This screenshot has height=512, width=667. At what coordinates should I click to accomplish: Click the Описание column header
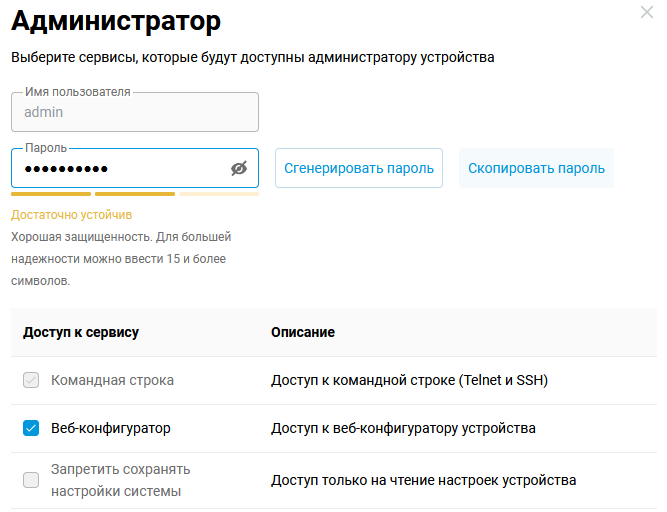[x=302, y=332]
